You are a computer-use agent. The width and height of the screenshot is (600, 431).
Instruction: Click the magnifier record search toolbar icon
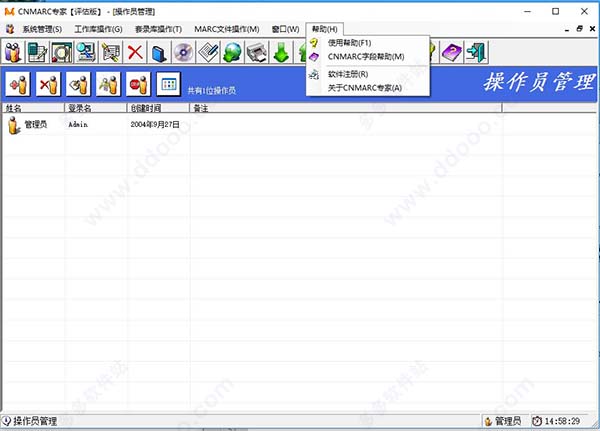tap(62, 52)
